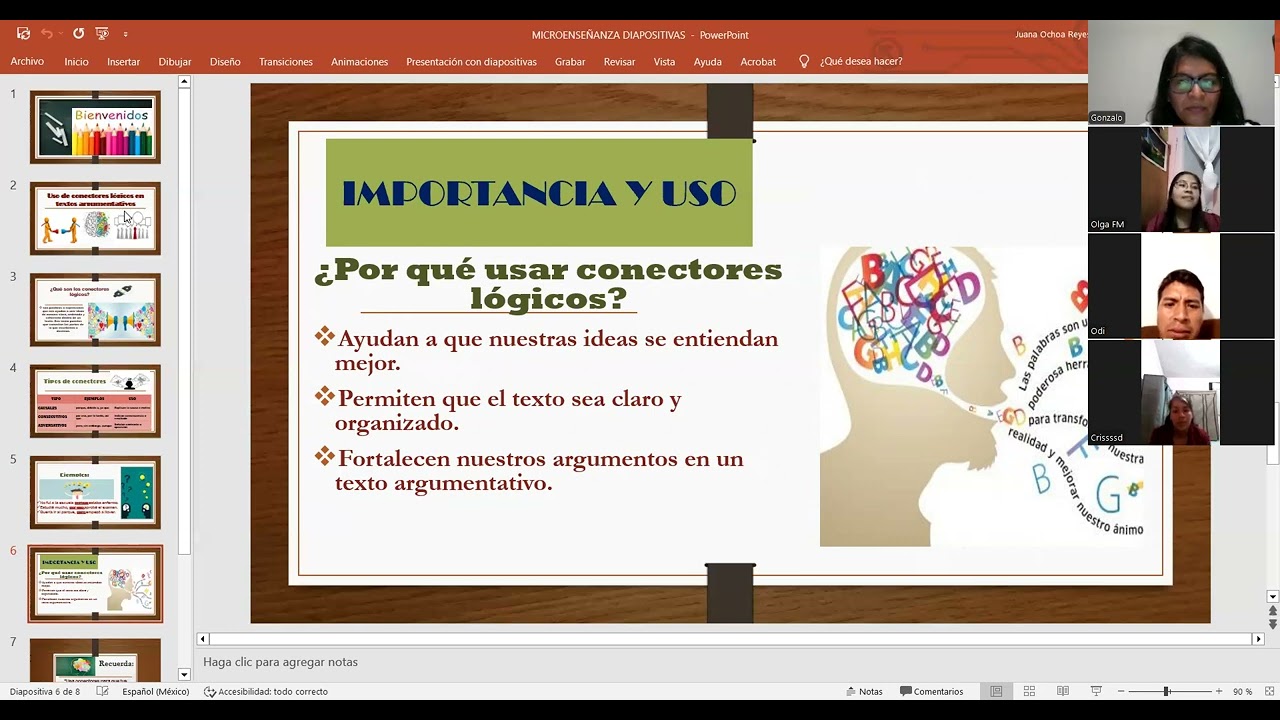Image resolution: width=1280 pixels, height=720 pixels.
Task: Click the Español (México) language indicator
Action: (x=155, y=691)
